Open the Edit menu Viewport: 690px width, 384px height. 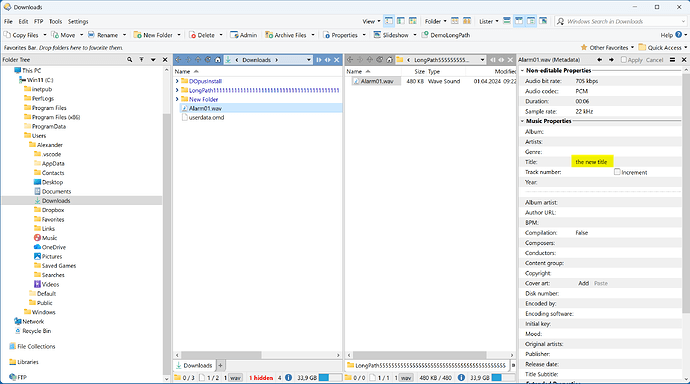[23, 21]
